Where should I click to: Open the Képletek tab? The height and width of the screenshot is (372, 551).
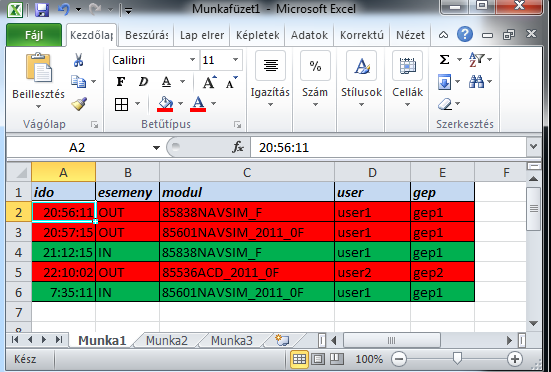(x=257, y=35)
